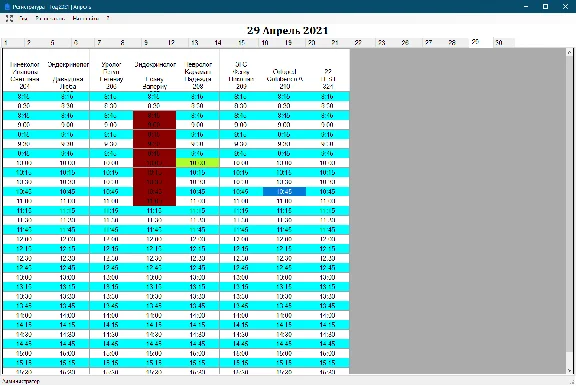Click the dark red 9:00 booked slot

[154, 125]
